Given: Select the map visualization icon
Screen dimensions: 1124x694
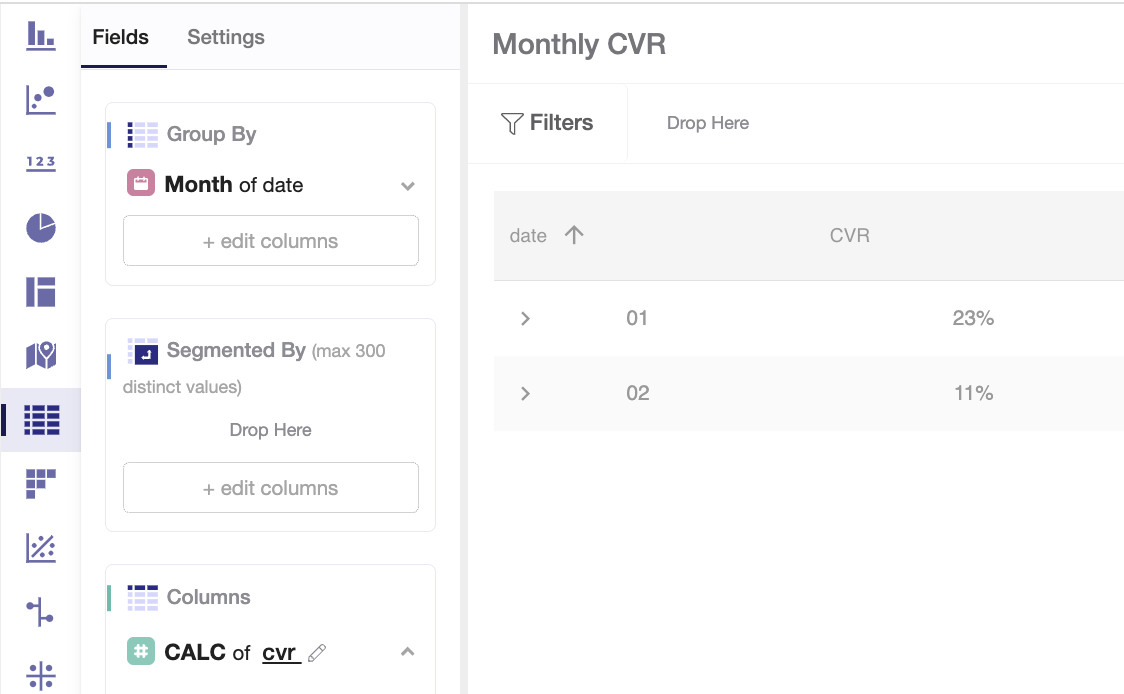Looking at the screenshot, I should tap(41, 355).
